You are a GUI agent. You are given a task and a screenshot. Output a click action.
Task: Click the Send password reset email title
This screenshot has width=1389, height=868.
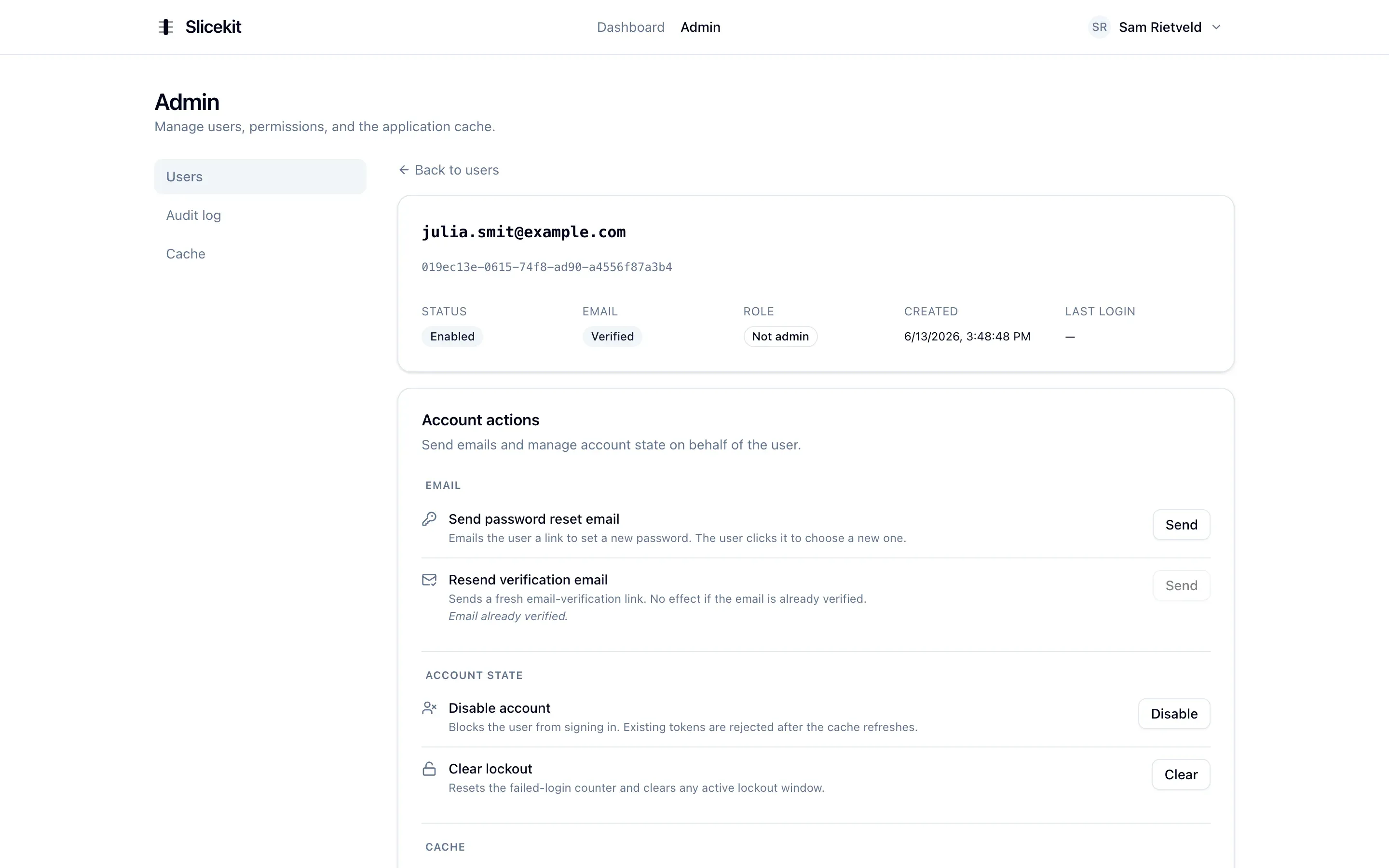534,519
